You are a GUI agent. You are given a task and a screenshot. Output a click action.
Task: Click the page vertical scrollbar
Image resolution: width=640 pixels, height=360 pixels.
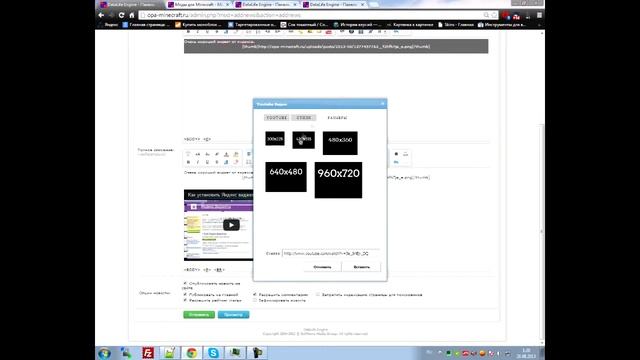(x=542, y=231)
